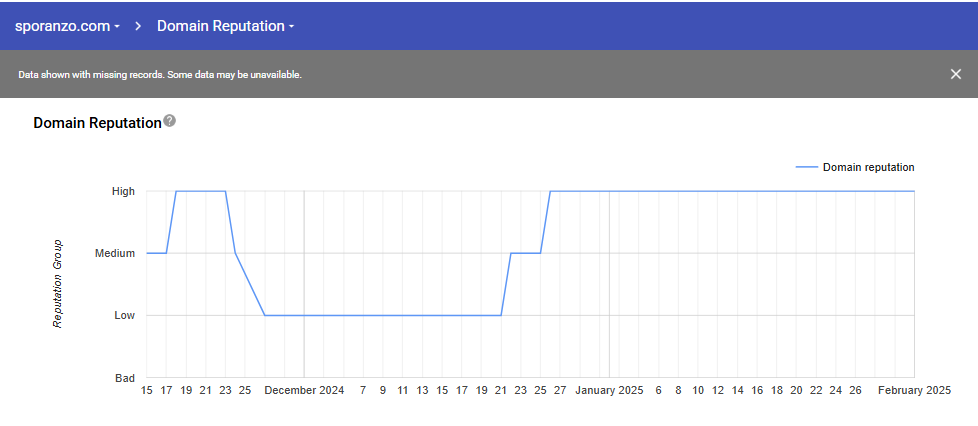Screen dimensions: 978x426
Task: Click the blue line swatch in legend
Action: (x=806, y=168)
